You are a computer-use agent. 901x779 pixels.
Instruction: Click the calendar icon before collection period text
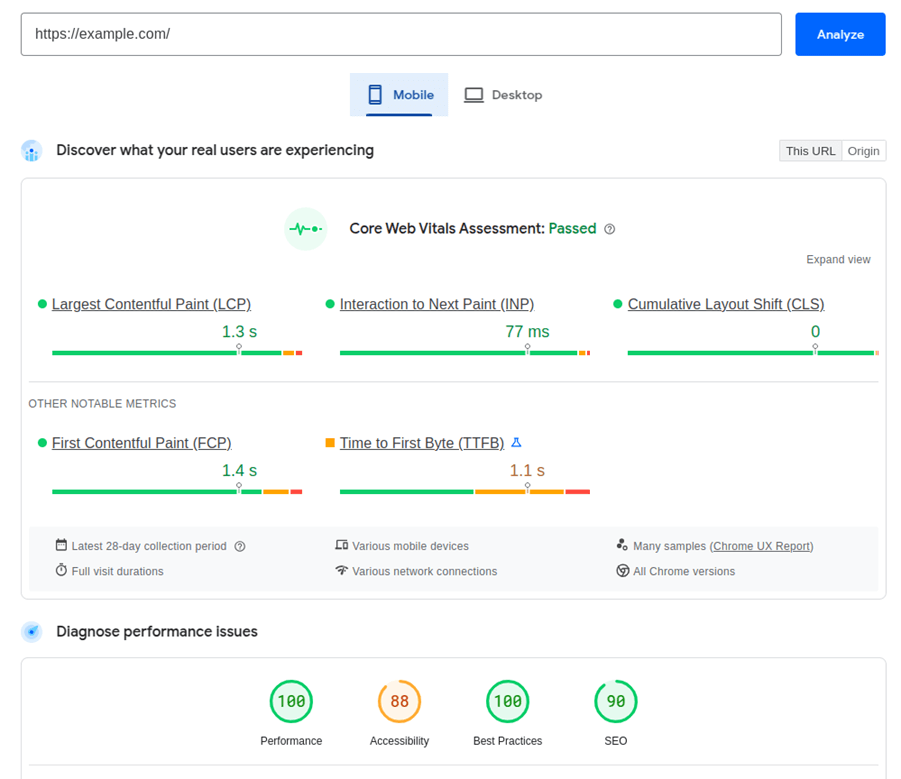[x=60, y=546]
